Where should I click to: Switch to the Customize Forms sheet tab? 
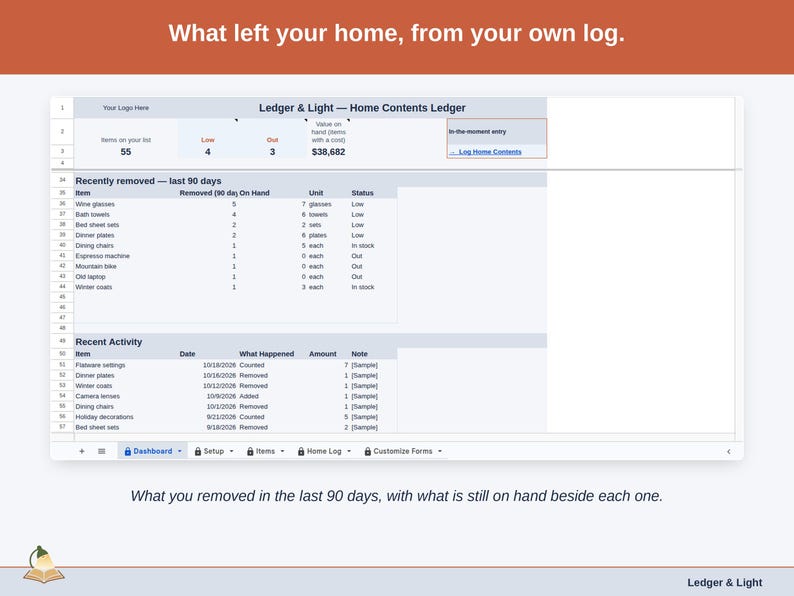pos(403,451)
